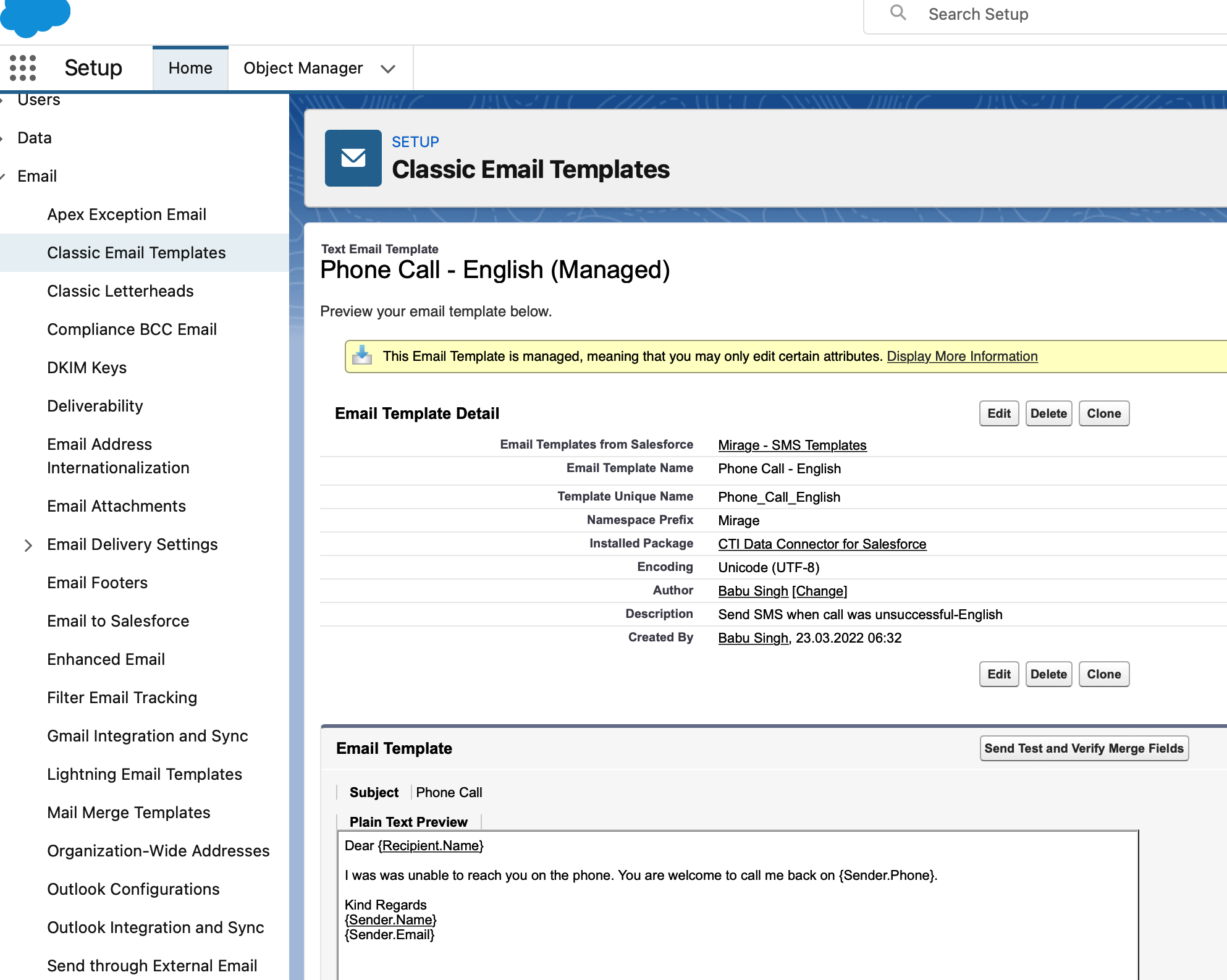Expand the Users section in sidebar
Image resolution: width=1227 pixels, height=980 pixels.
point(2,100)
